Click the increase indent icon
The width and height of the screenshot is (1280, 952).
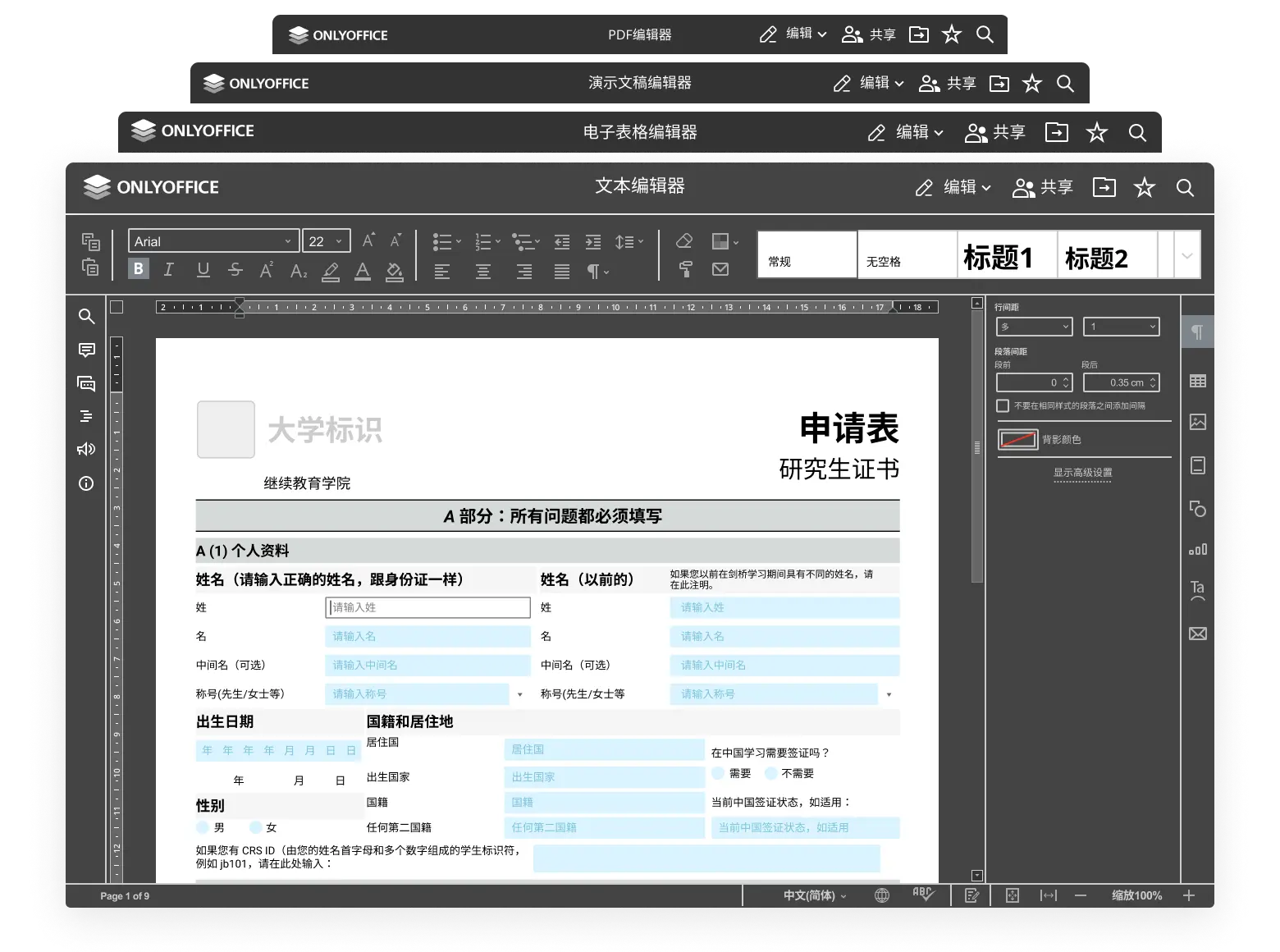[x=593, y=241]
